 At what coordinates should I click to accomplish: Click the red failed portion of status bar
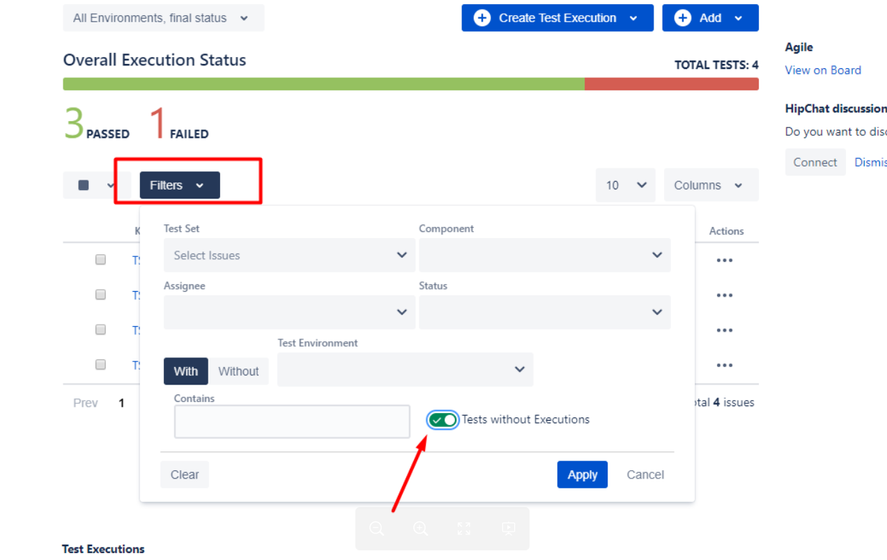[671, 84]
